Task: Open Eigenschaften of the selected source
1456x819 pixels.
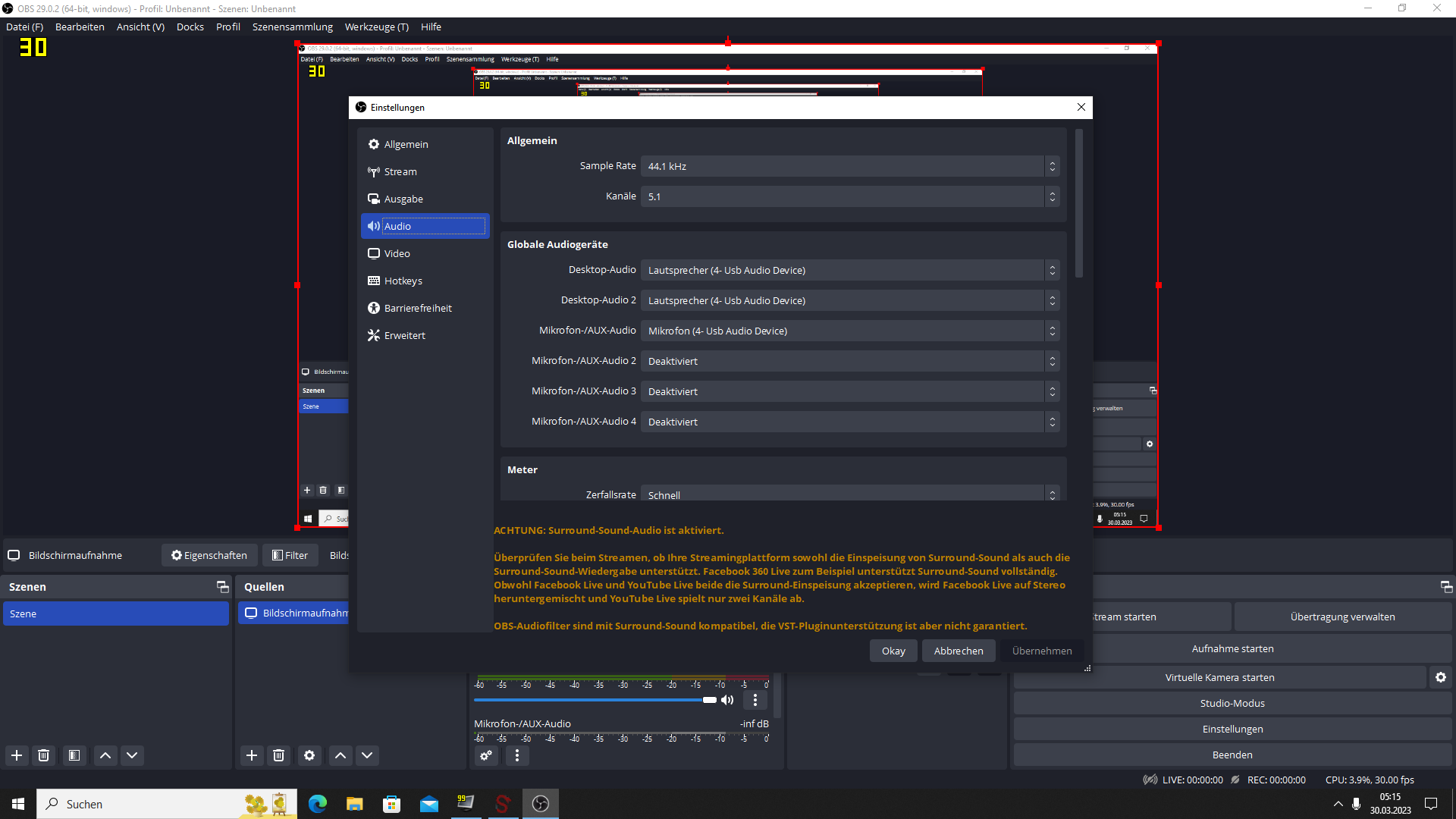Action: [x=209, y=555]
